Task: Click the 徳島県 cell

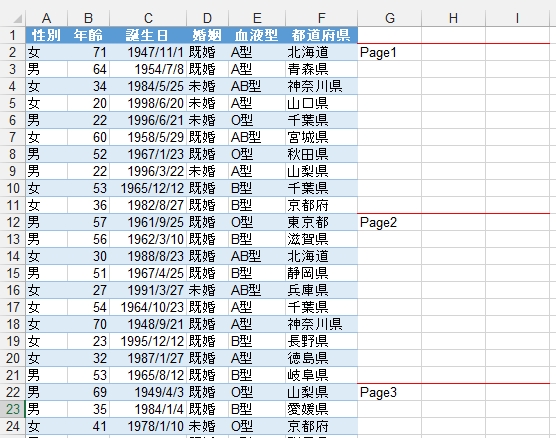Action: [322, 358]
